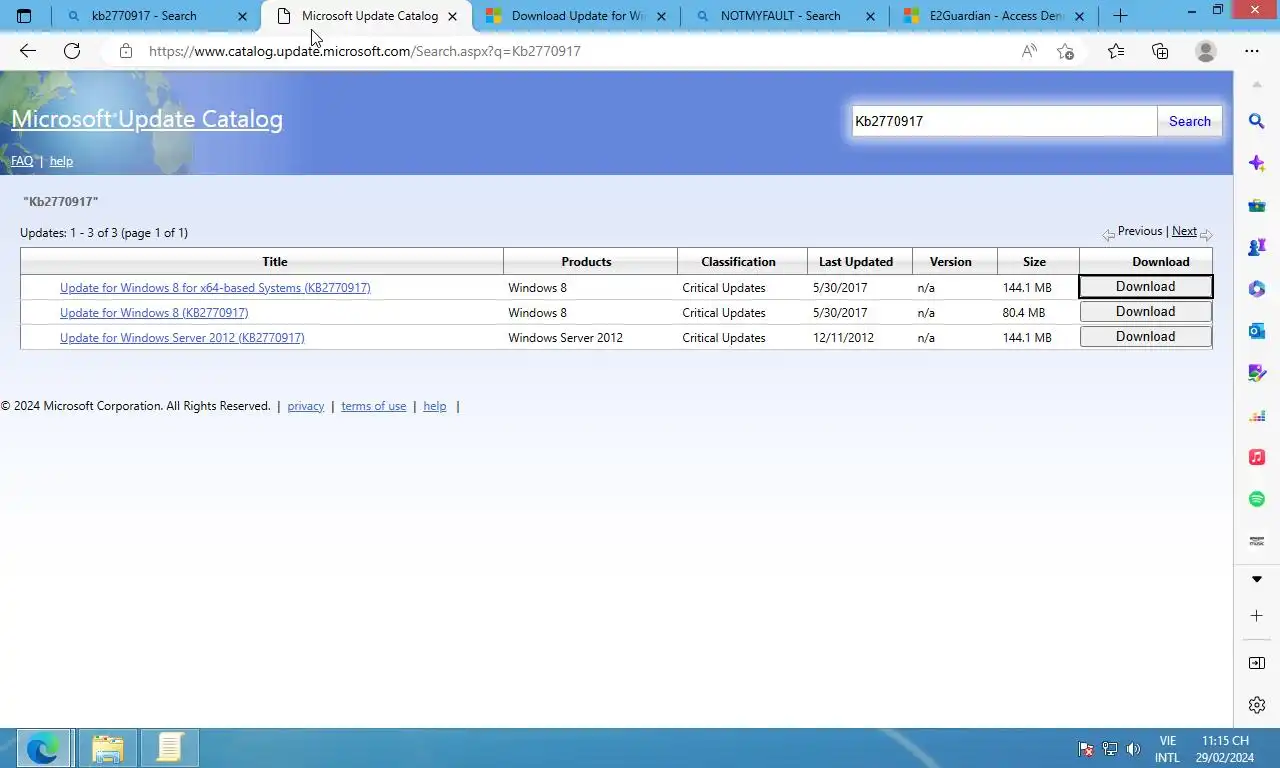1280x768 pixels.
Task: Open Update for Windows Server 2012 link
Action: [182, 338]
